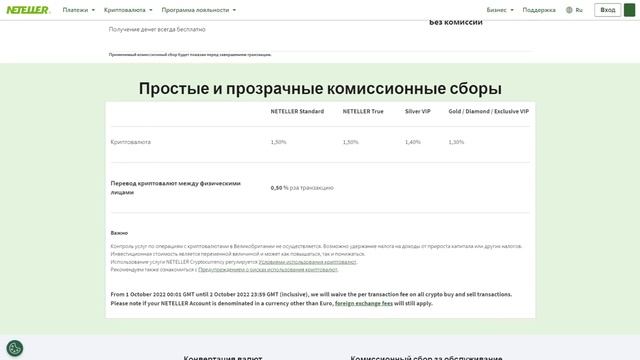The height and width of the screenshot is (360, 640).
Task: Click the globe language icon
Action: 569,10
